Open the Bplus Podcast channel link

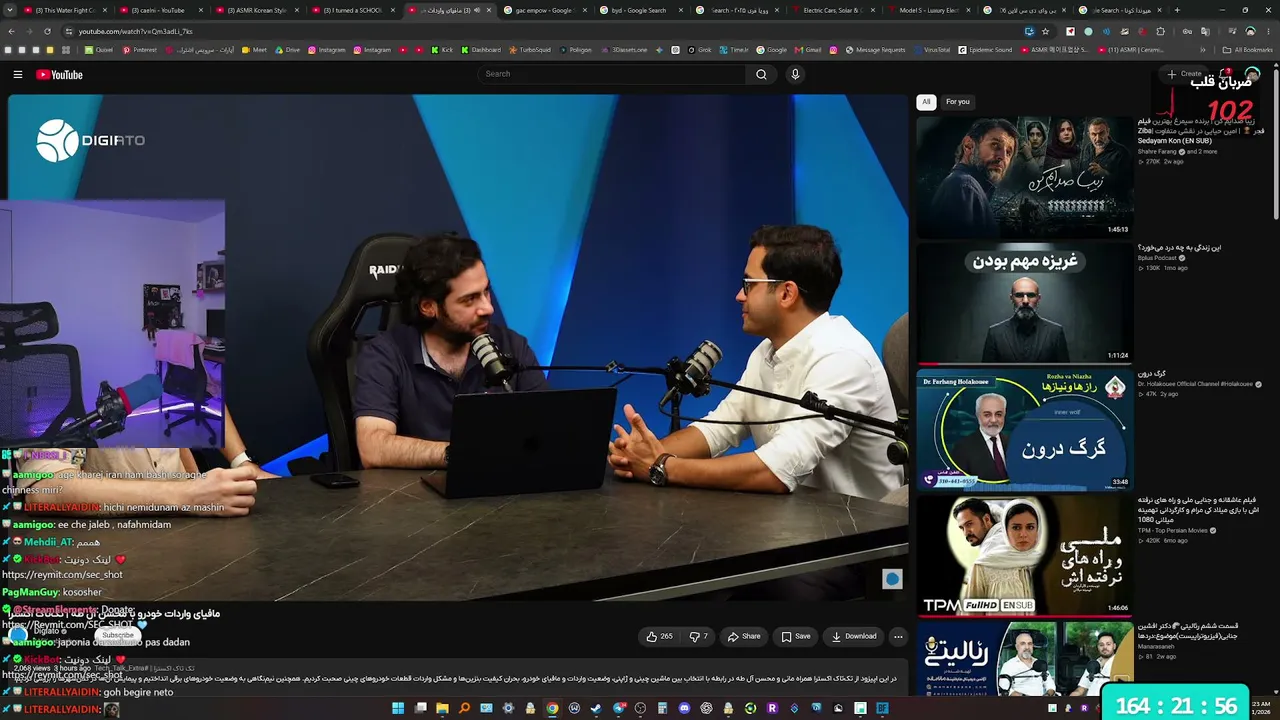(1159, 258)
